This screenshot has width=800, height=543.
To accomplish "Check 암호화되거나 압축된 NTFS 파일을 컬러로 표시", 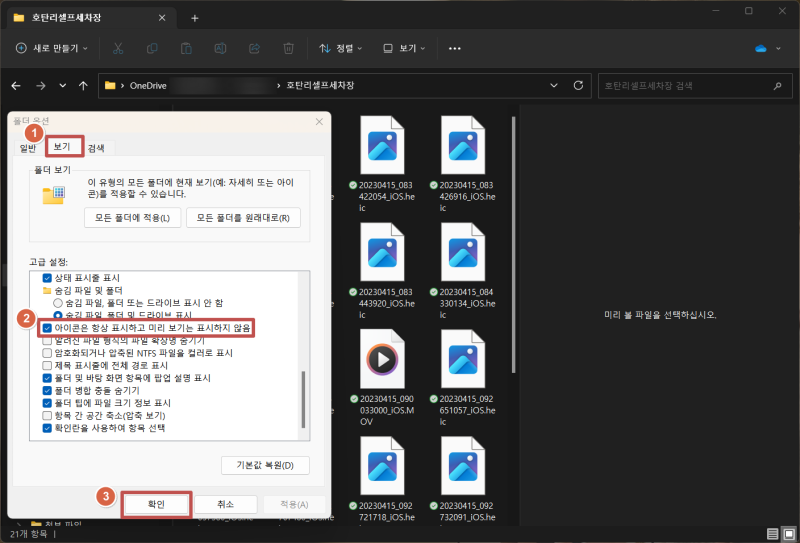I will click(x=47, y=353).
